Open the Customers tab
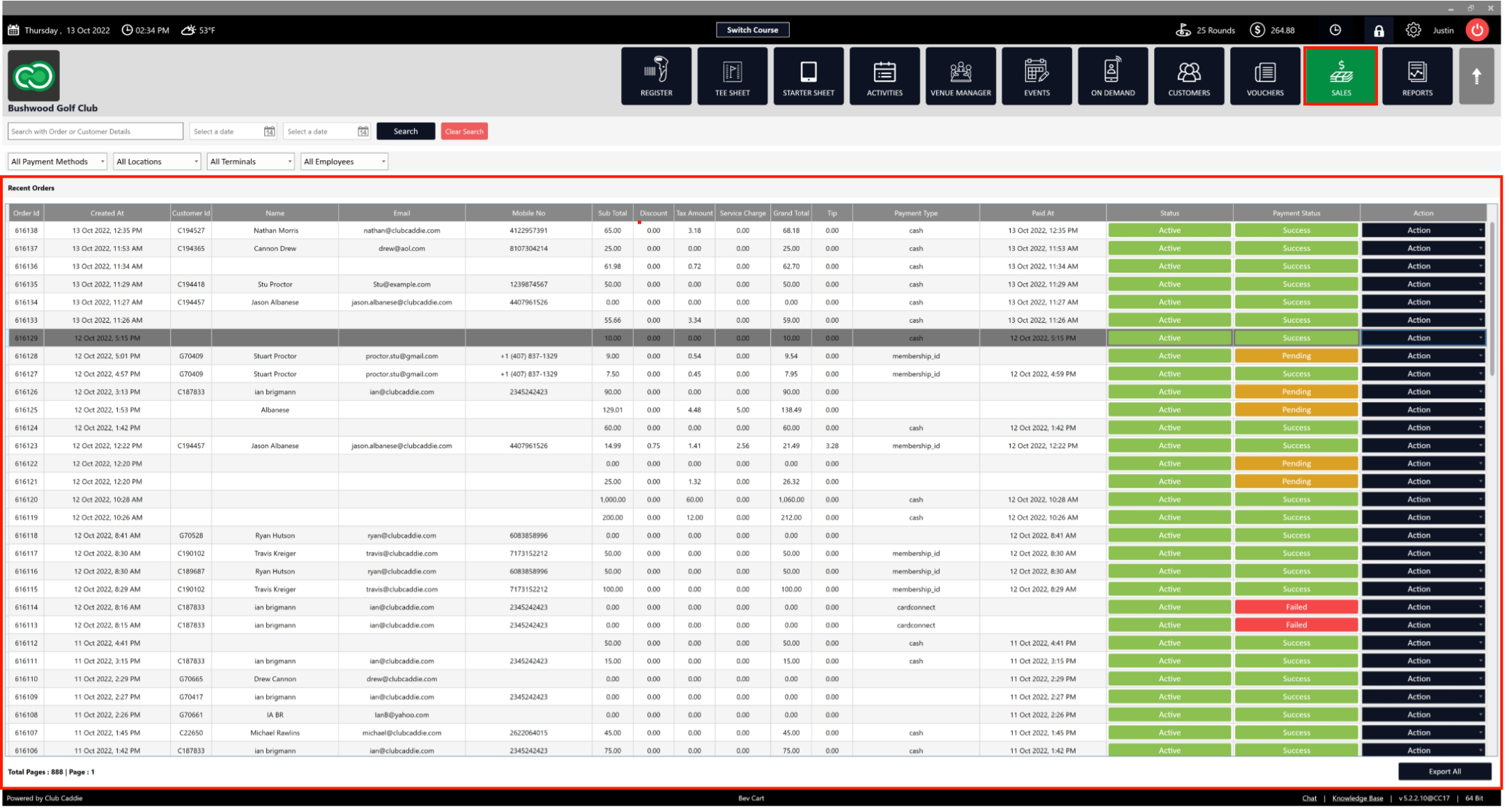 coord(1188,76)
